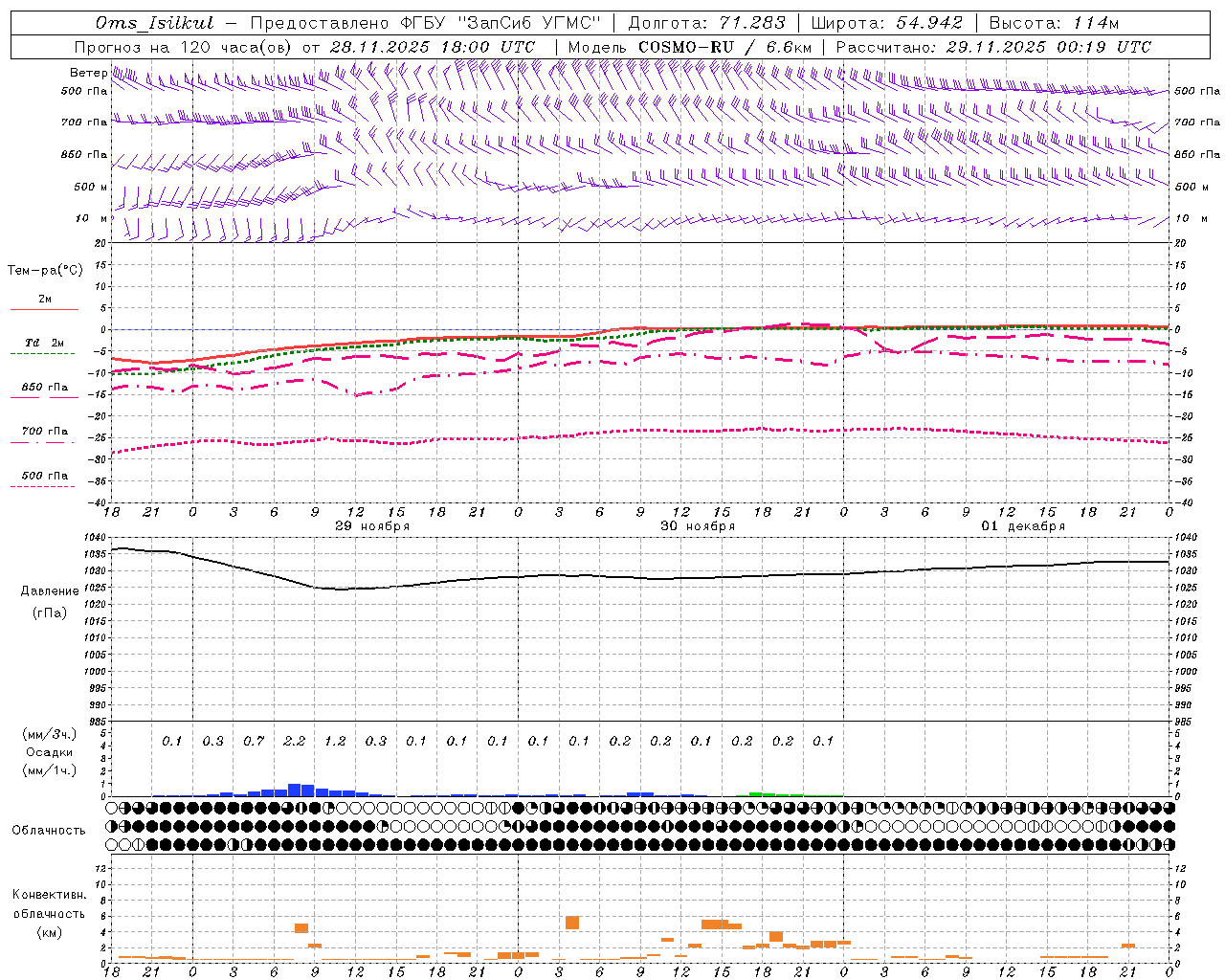Click the 0.7 three-hour precipitation value
The image size is (1225, 980).
[254, 741]
